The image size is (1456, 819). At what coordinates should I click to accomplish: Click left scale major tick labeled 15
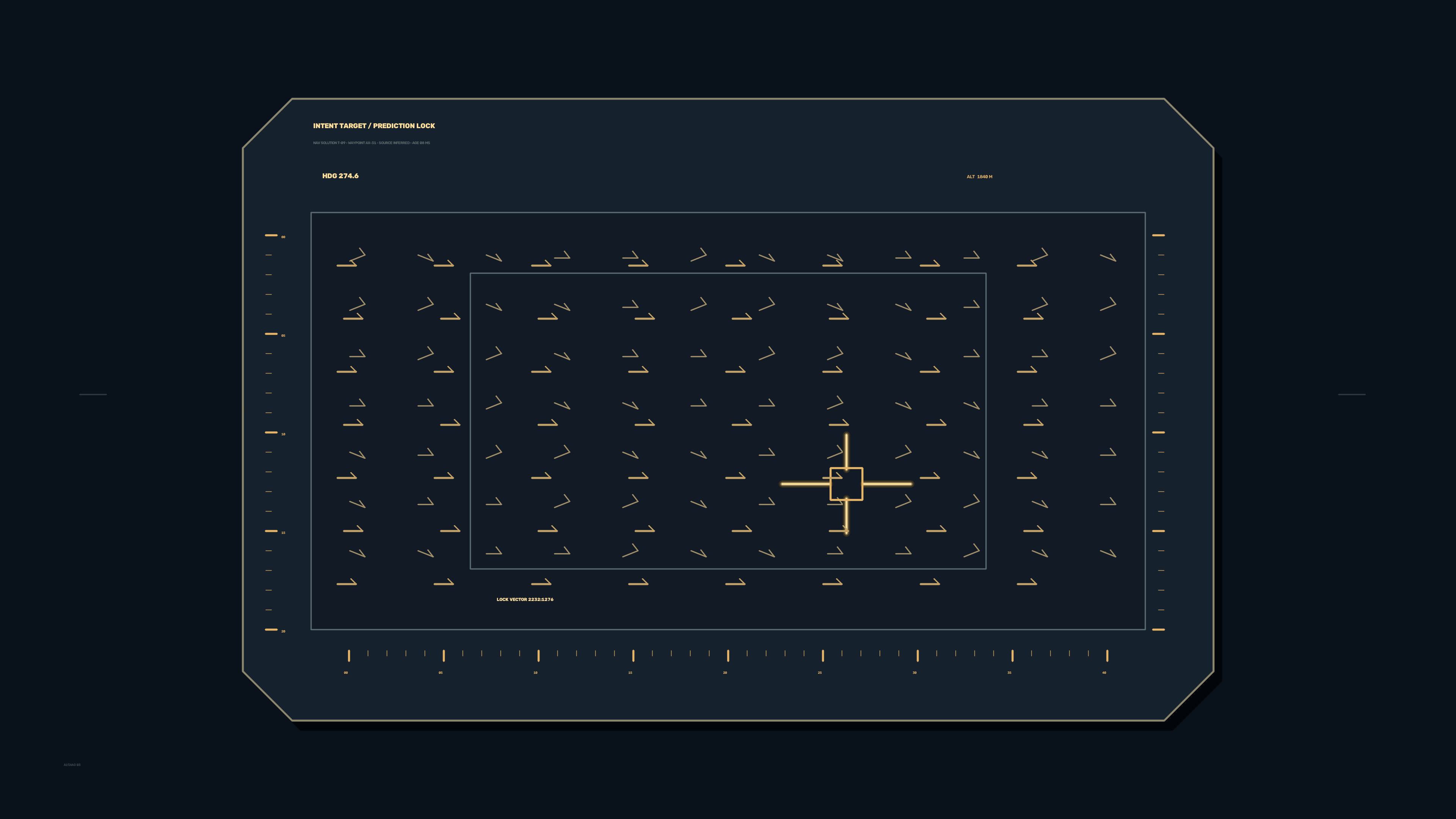[271, 531]
